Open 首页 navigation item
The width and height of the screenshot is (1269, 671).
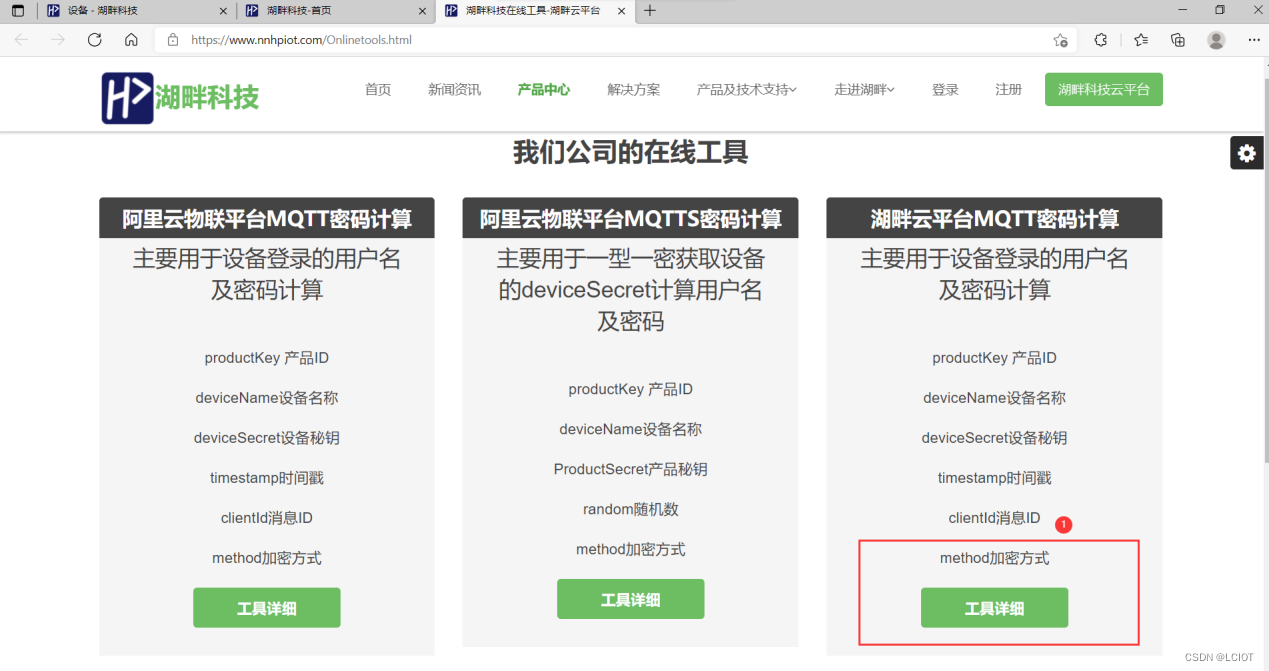378,90
